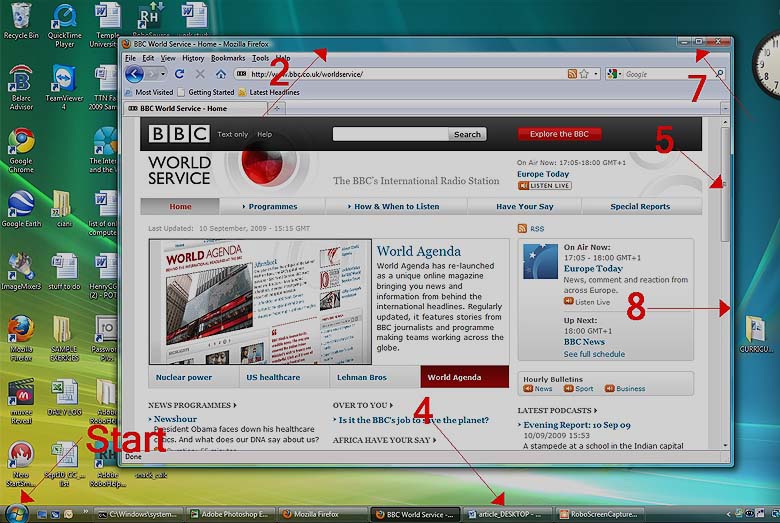Click the BBC site search input field

pyautogui.click(x=390, y=134)
